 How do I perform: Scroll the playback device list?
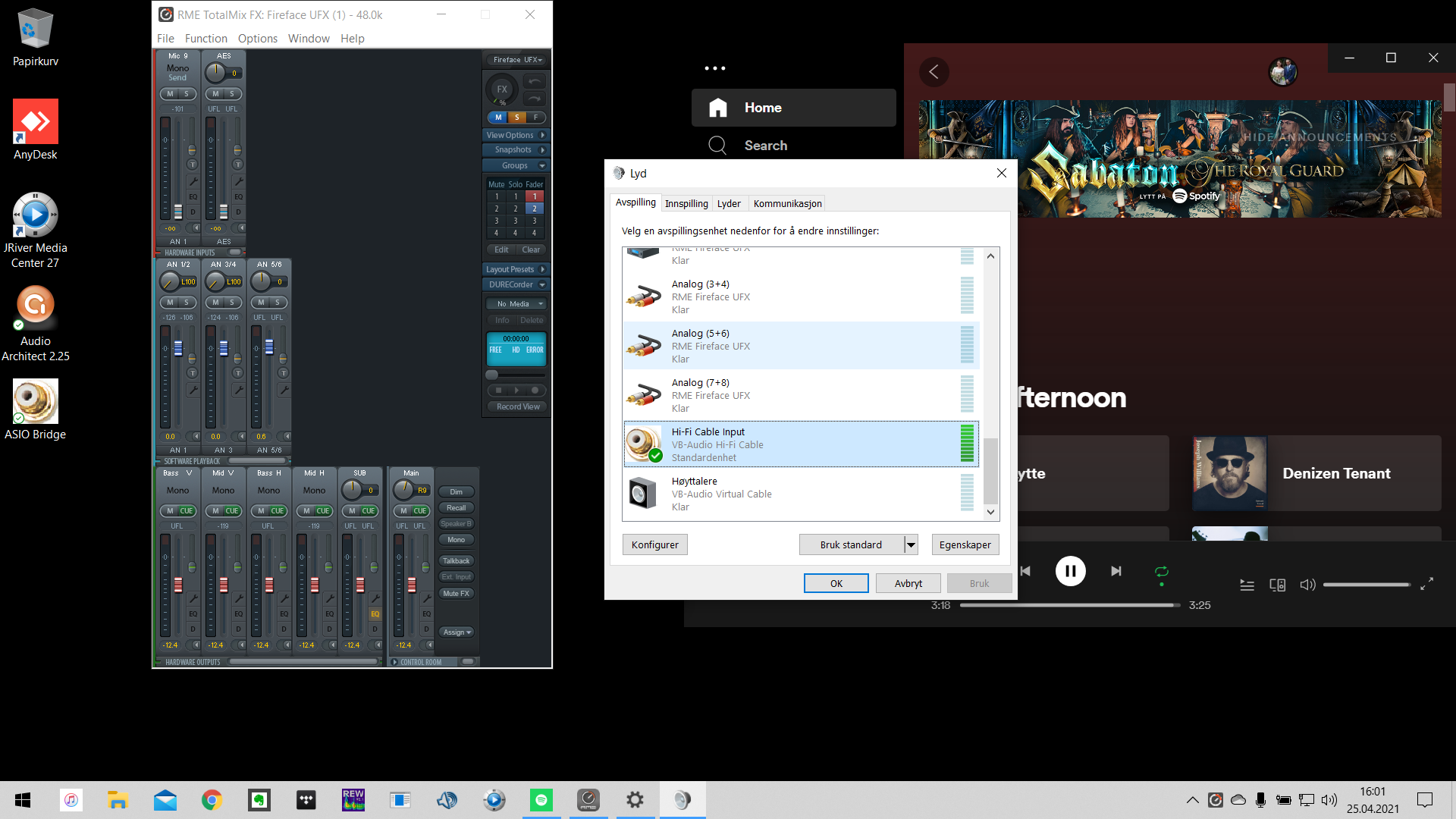pos(990,383)
